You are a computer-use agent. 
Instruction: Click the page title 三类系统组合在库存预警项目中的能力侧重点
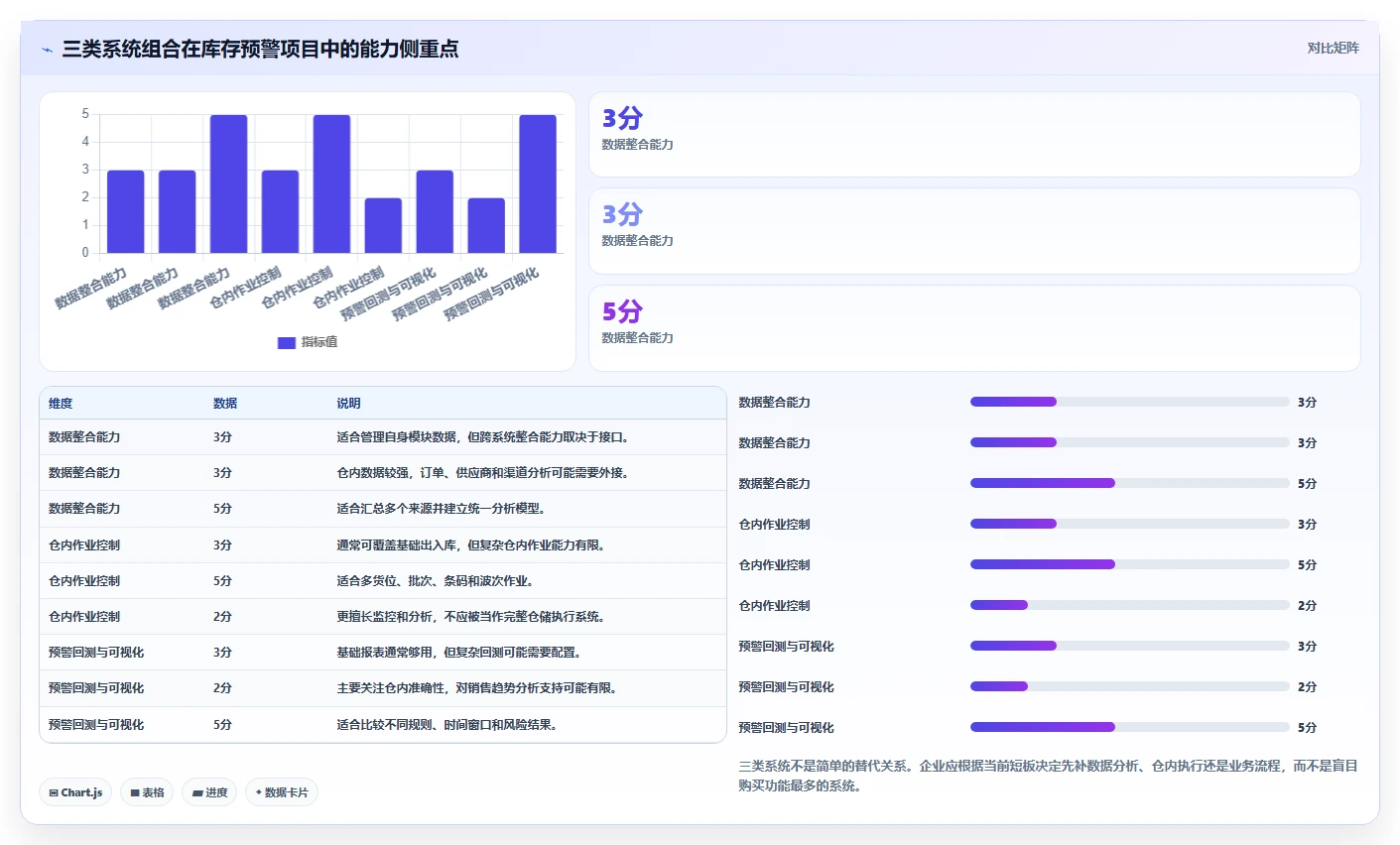[x=260, y=49]
